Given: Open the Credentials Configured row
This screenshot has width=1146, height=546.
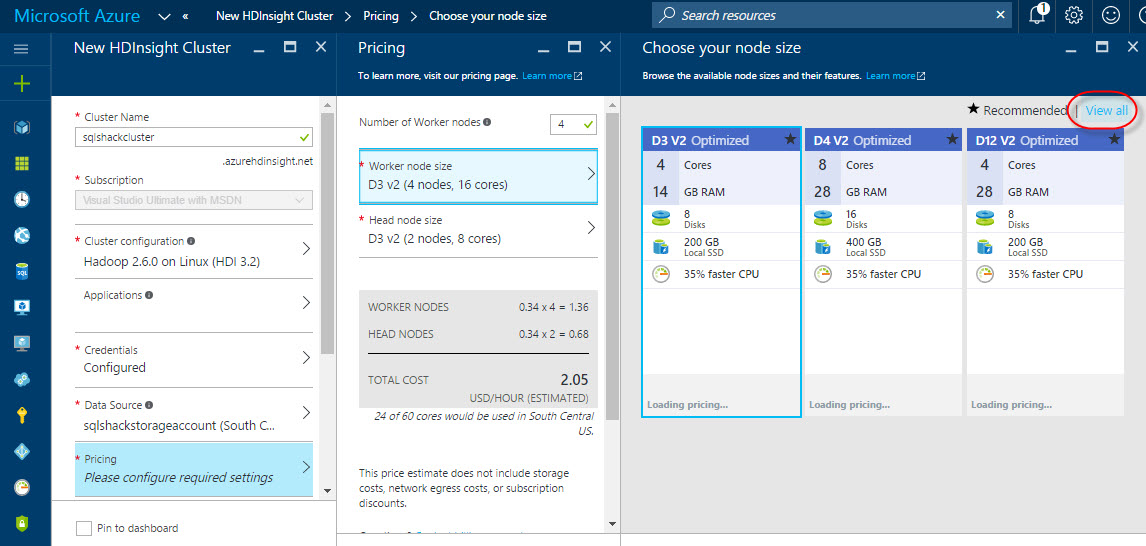Looking at the screenshot, I should point(194,359).
